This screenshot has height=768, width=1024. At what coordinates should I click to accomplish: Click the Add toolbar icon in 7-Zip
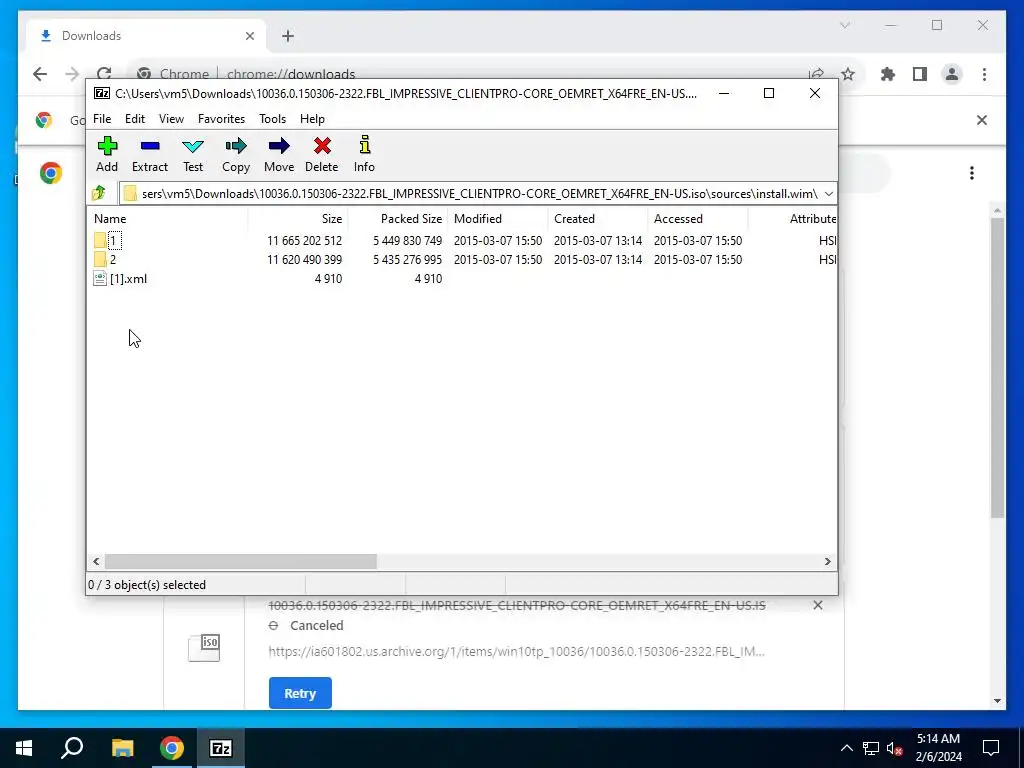point(107,154)
